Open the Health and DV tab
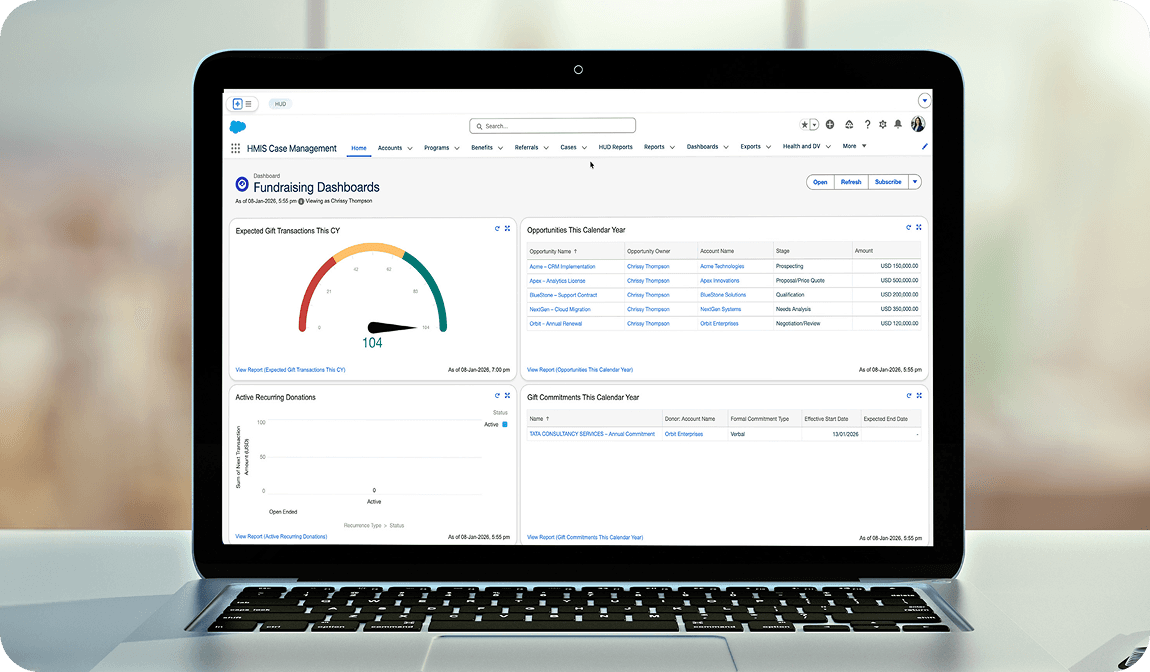 [x=802, y=147]
